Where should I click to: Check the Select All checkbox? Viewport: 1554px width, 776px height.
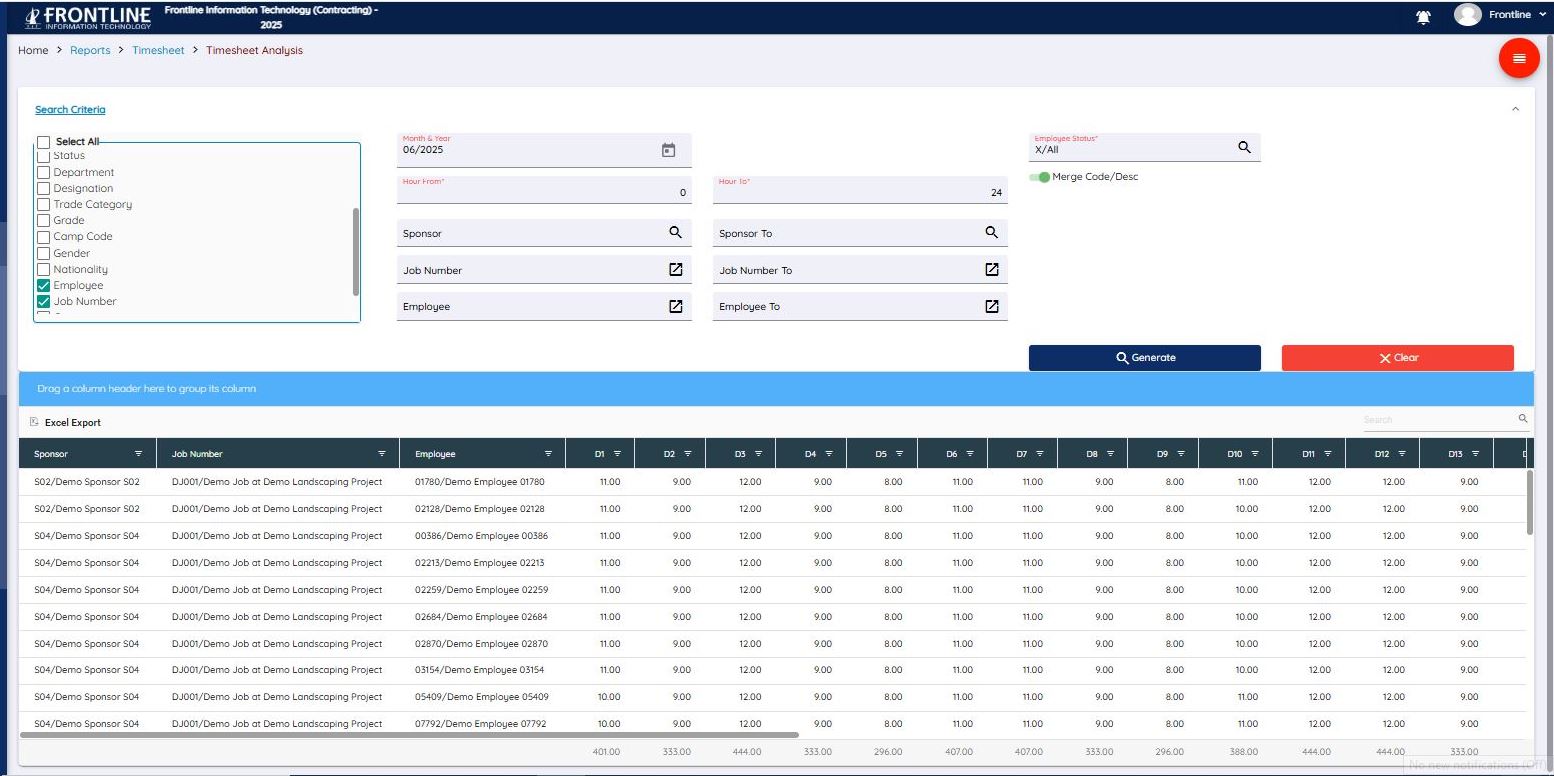tap(43, 141)
